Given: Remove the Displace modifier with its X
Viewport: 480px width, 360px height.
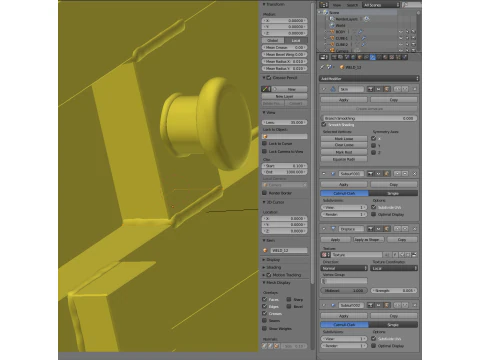Looking at the screenshot, I should pos(415,229).
